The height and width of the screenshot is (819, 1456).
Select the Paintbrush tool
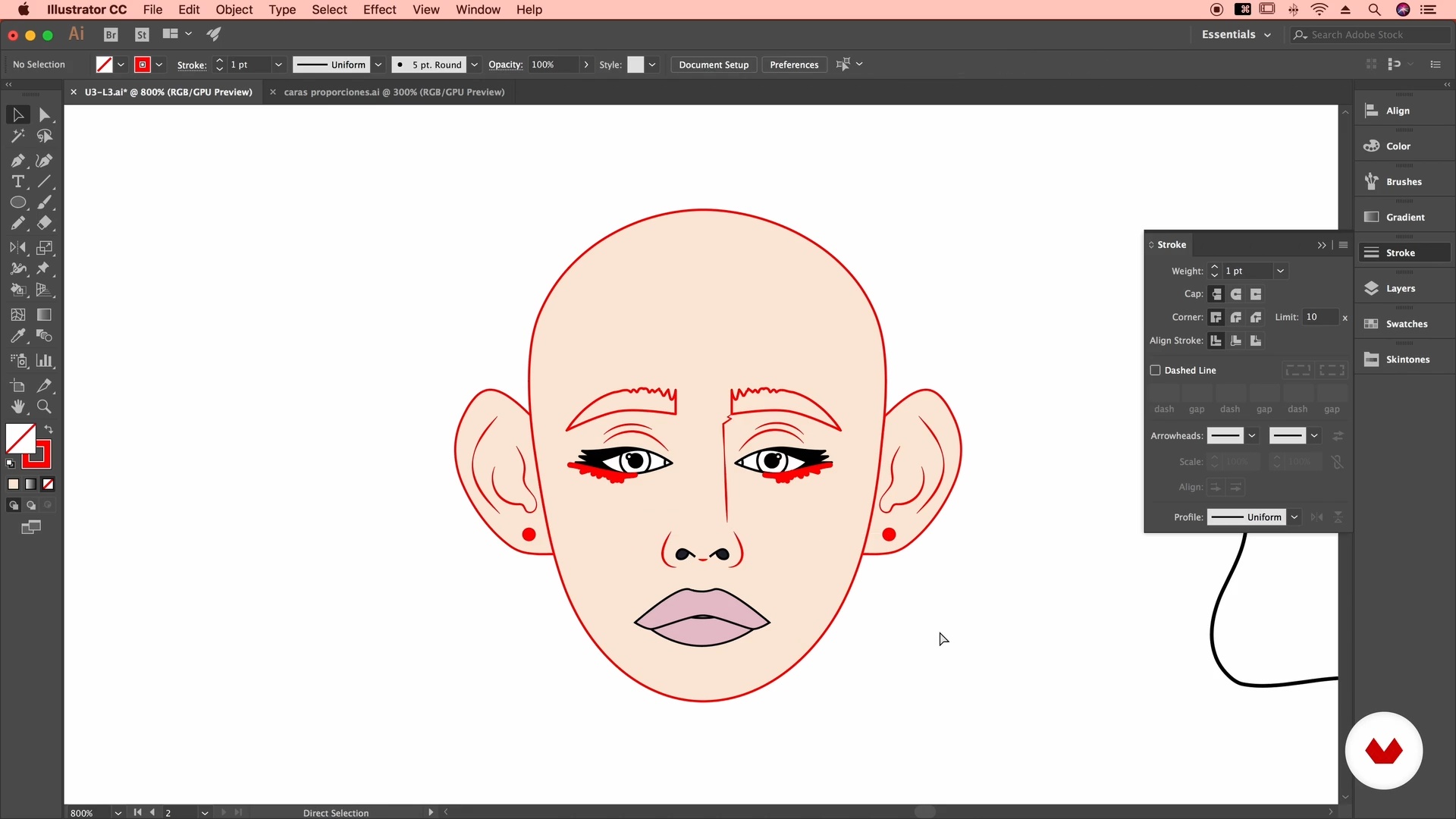(45, 202)
